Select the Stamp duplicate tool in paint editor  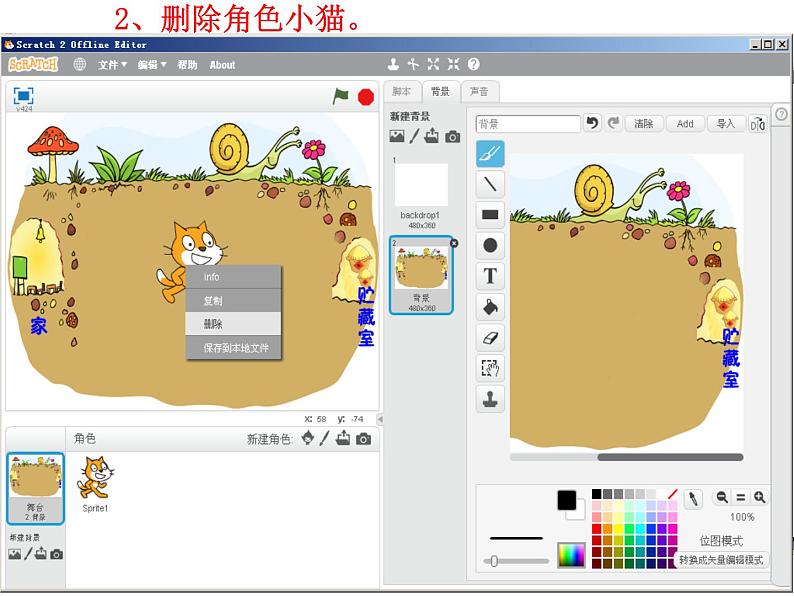tap(490, 399)
